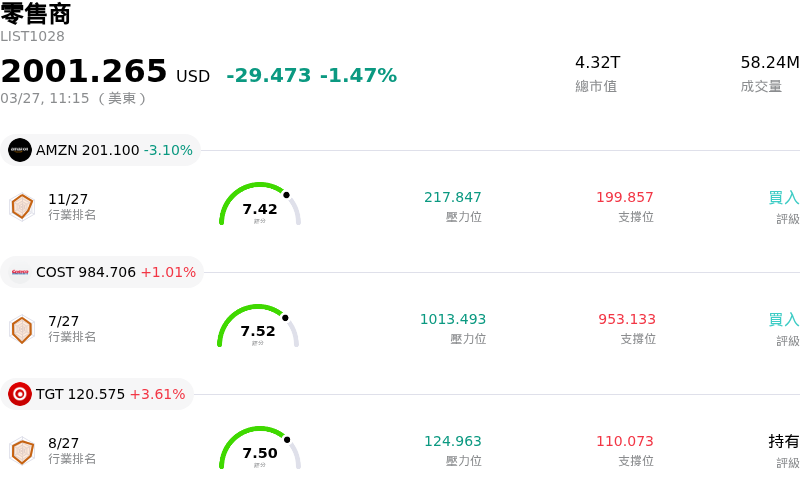Open the AMZN 201.100 stock chip
This screenshot has width=800, height=488.
tap(101, 150)
